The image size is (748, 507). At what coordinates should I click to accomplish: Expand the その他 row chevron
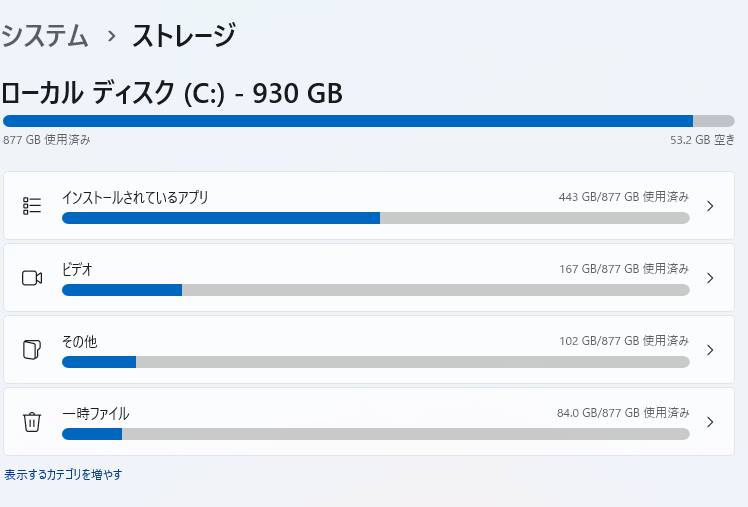(x=710, y=350)
